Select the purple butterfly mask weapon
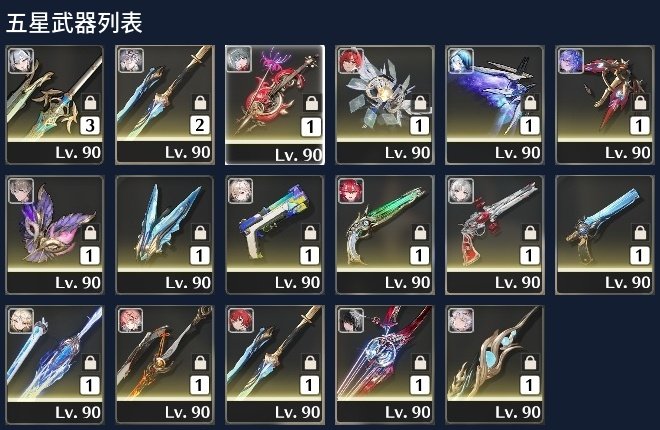The height and width of the screenshot is (430, 660). point(55,235)
